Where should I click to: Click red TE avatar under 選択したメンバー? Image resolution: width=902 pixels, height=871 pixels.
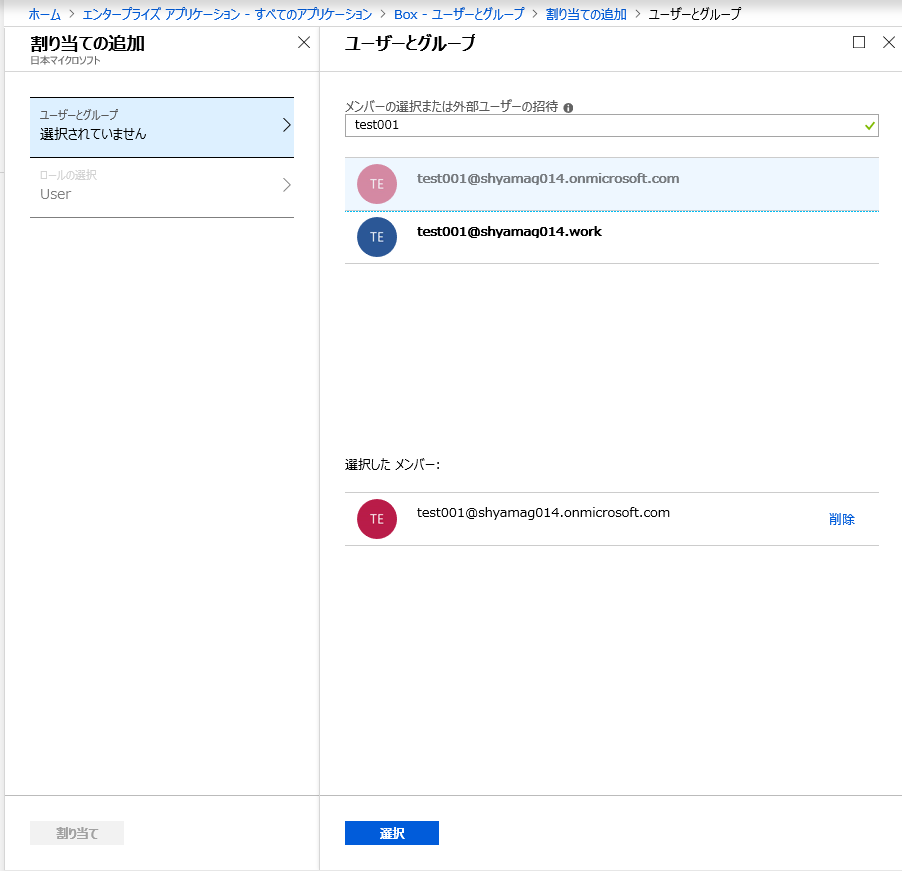(377, 519)
